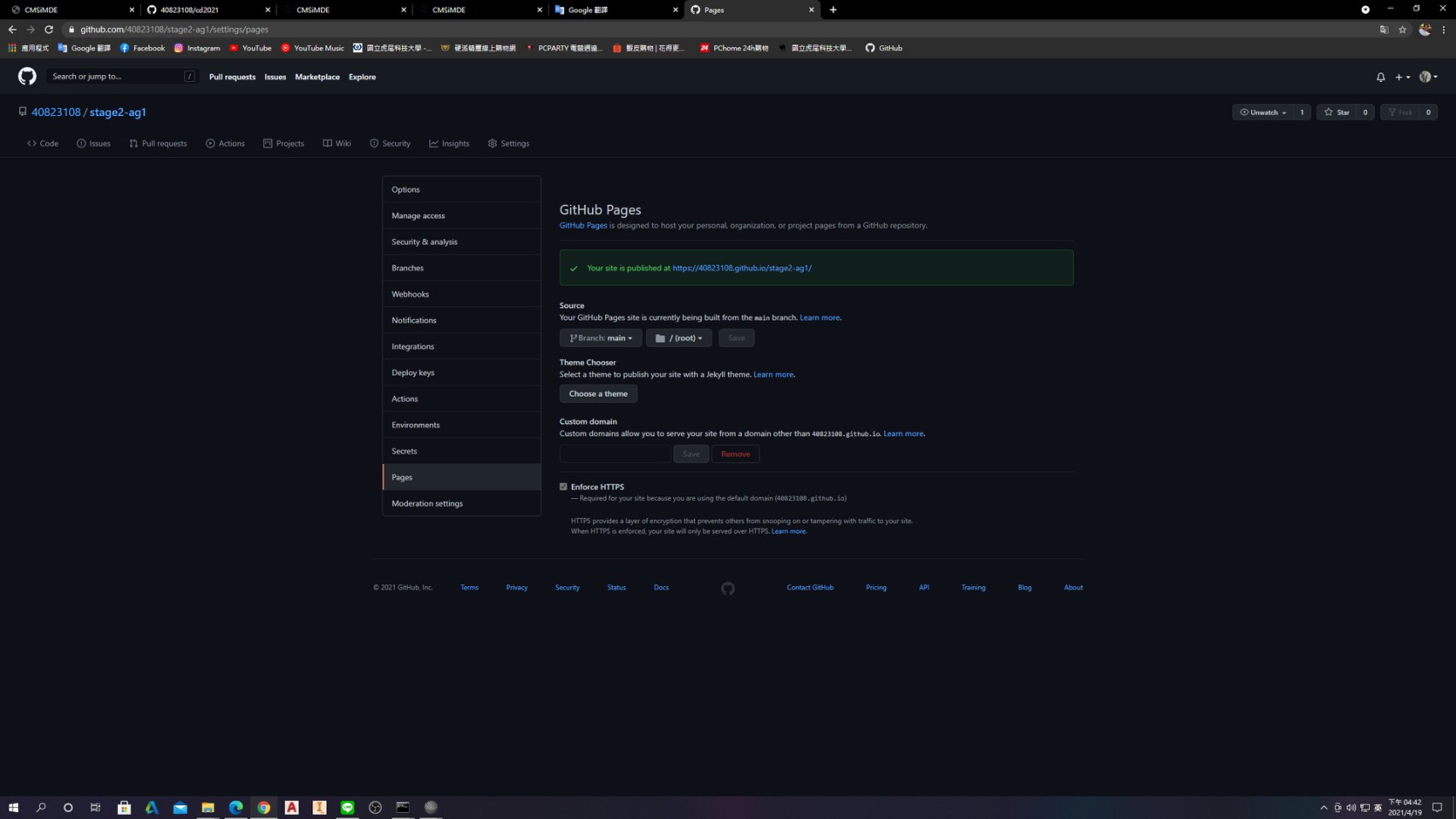Open Windows action center notifications
The width and height of the screenshot is (1456, 819).
click(x=1437, y=807)
